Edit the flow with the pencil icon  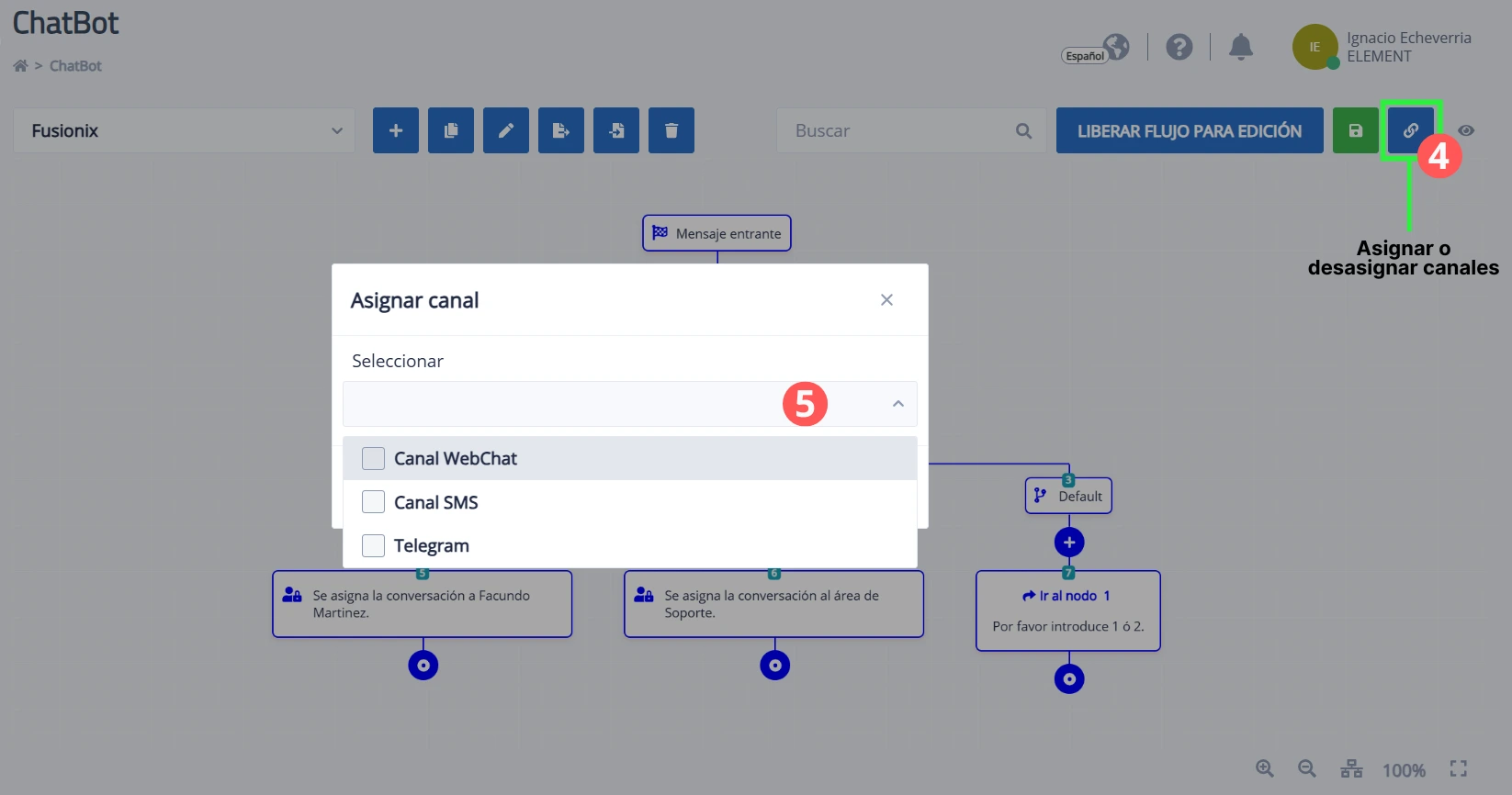click(506, 130)
